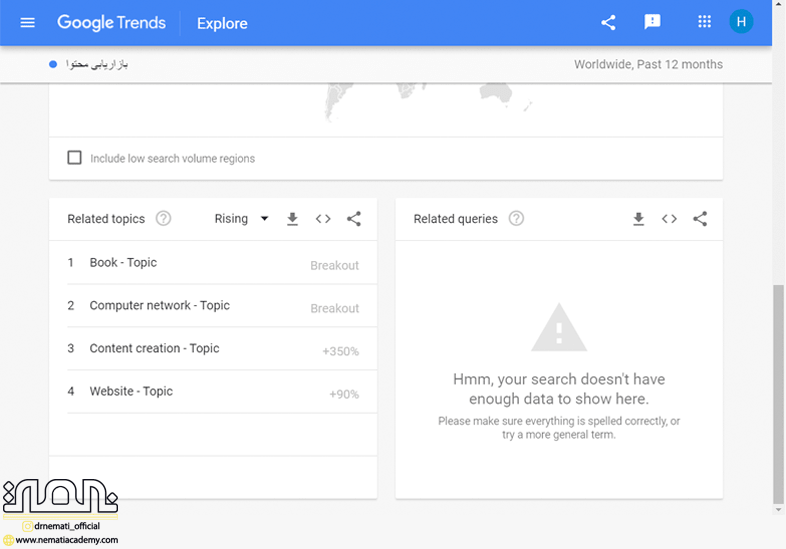Expand the Rising sort dropdown

click(x=242, y=219)
